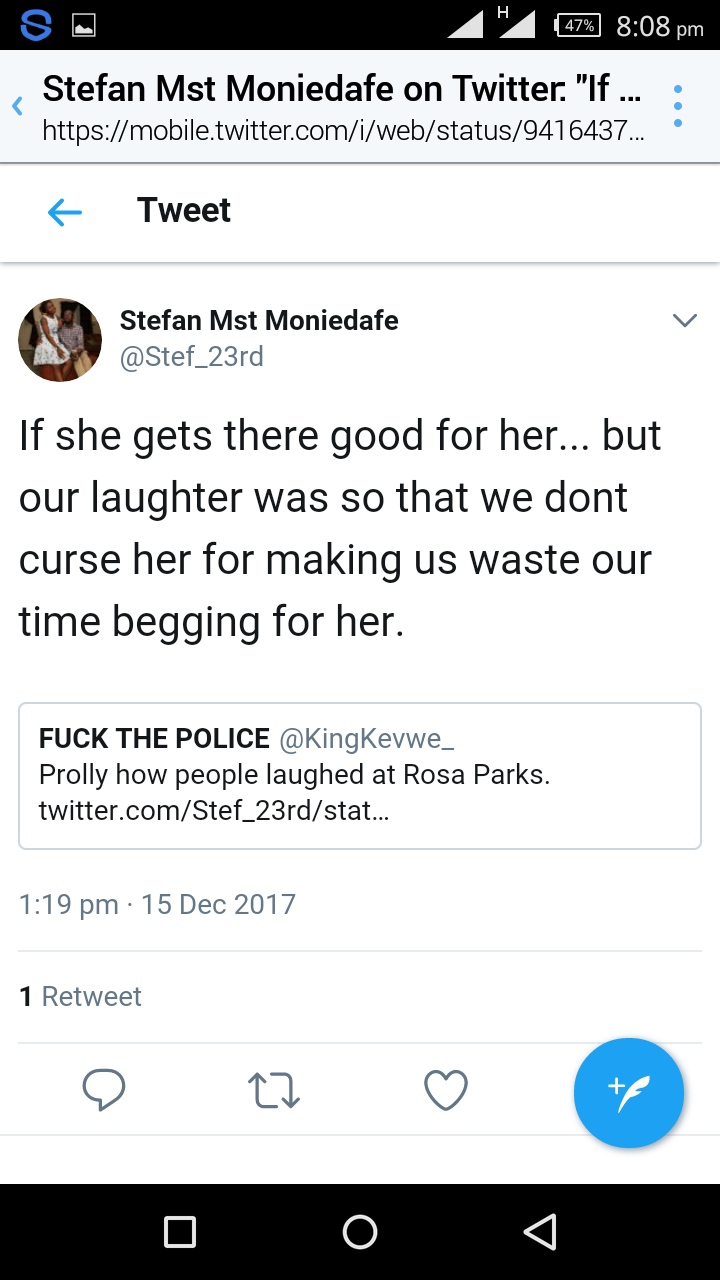The height and width of the screenshot is (1280, 720).
Task: Tap the picture notification icon in the status bar
Action: click(x=84, y=26)
